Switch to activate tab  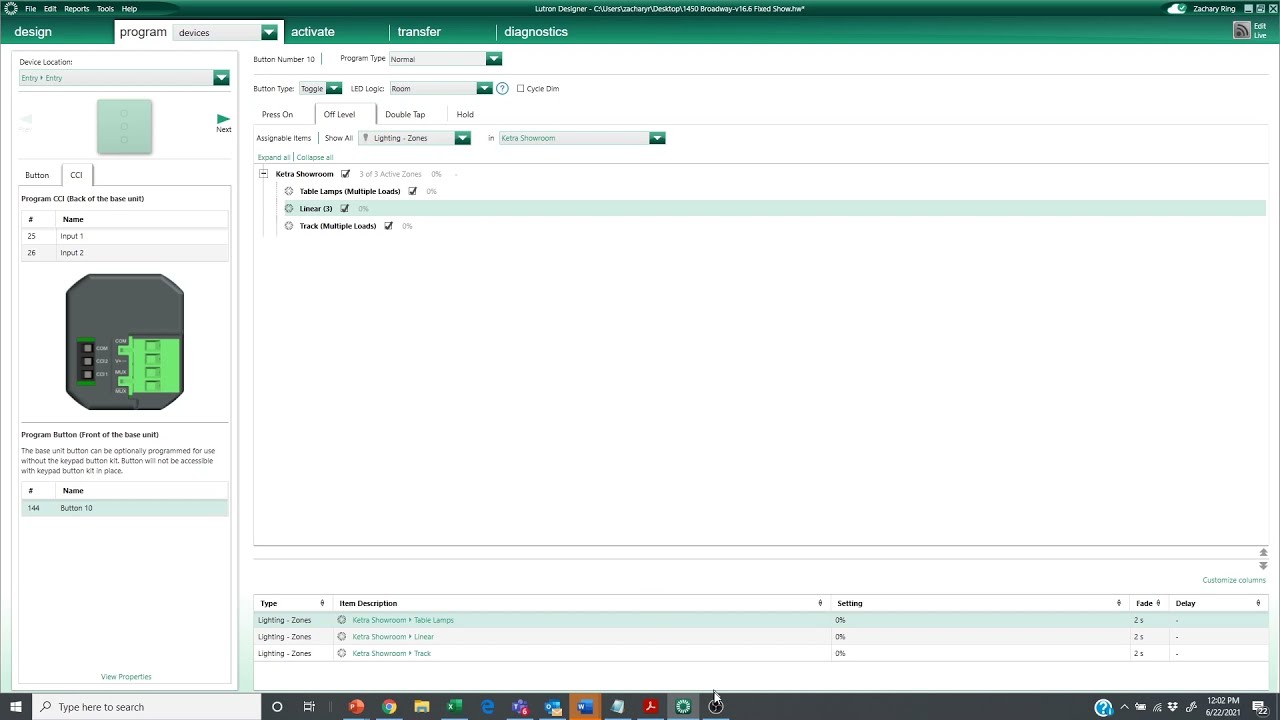[x=313, y=32]
